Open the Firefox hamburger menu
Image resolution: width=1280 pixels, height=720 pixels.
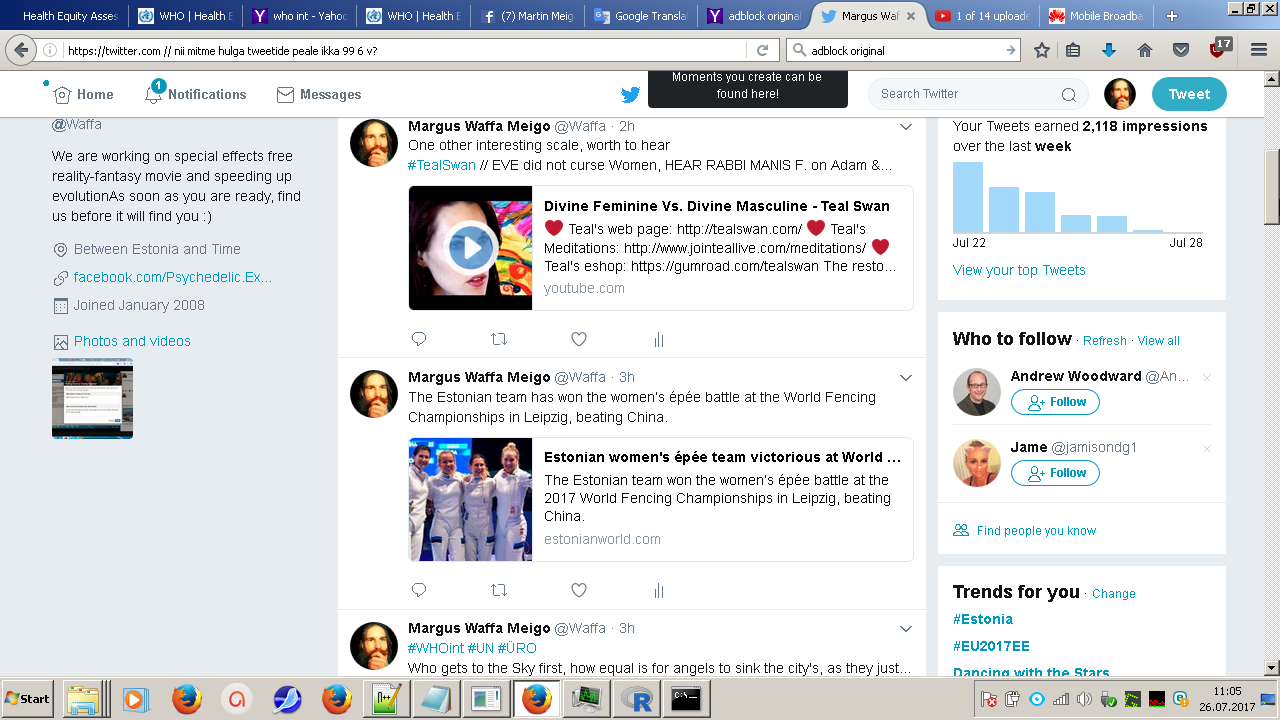pyautogui.click(x=1258, y=50)
